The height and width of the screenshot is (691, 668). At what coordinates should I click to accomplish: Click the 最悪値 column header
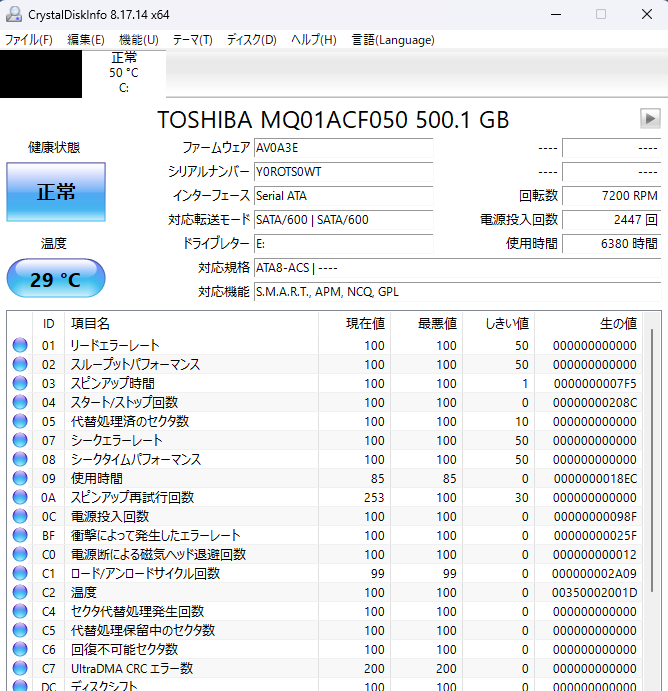click(426, 324)
